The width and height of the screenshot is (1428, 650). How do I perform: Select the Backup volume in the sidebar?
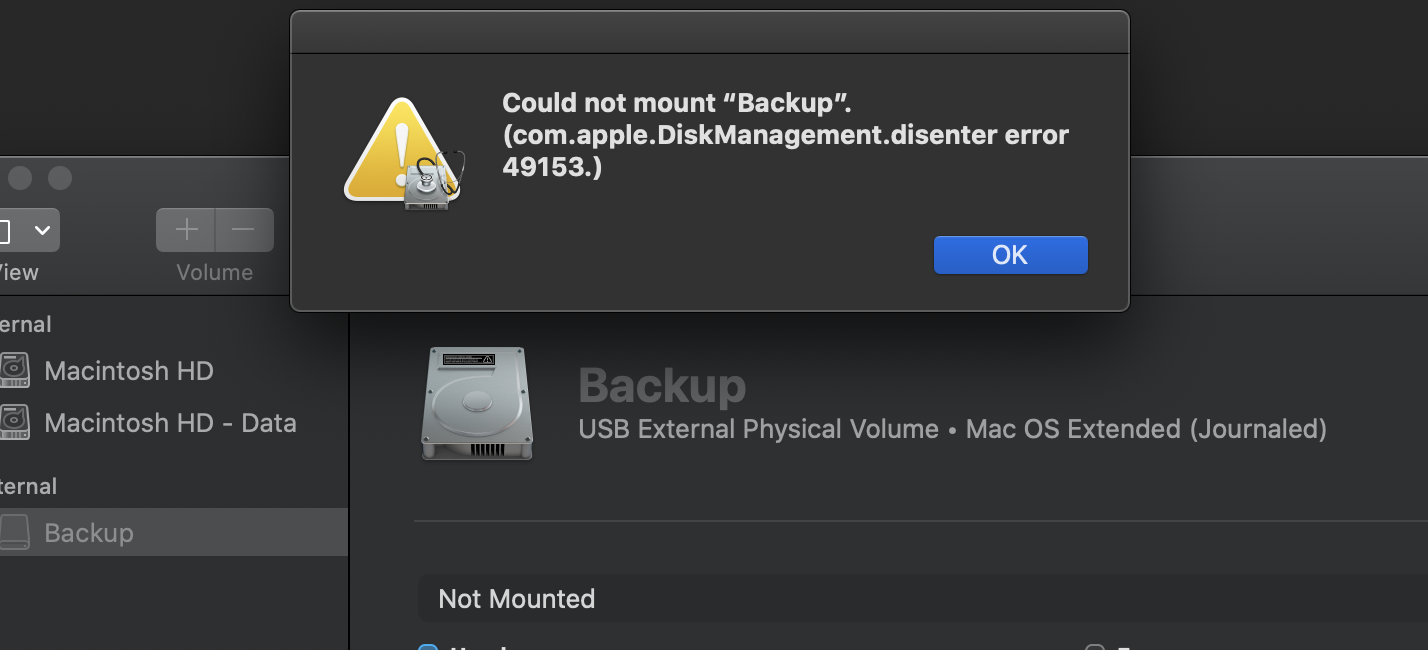click(x=89, y=533)
